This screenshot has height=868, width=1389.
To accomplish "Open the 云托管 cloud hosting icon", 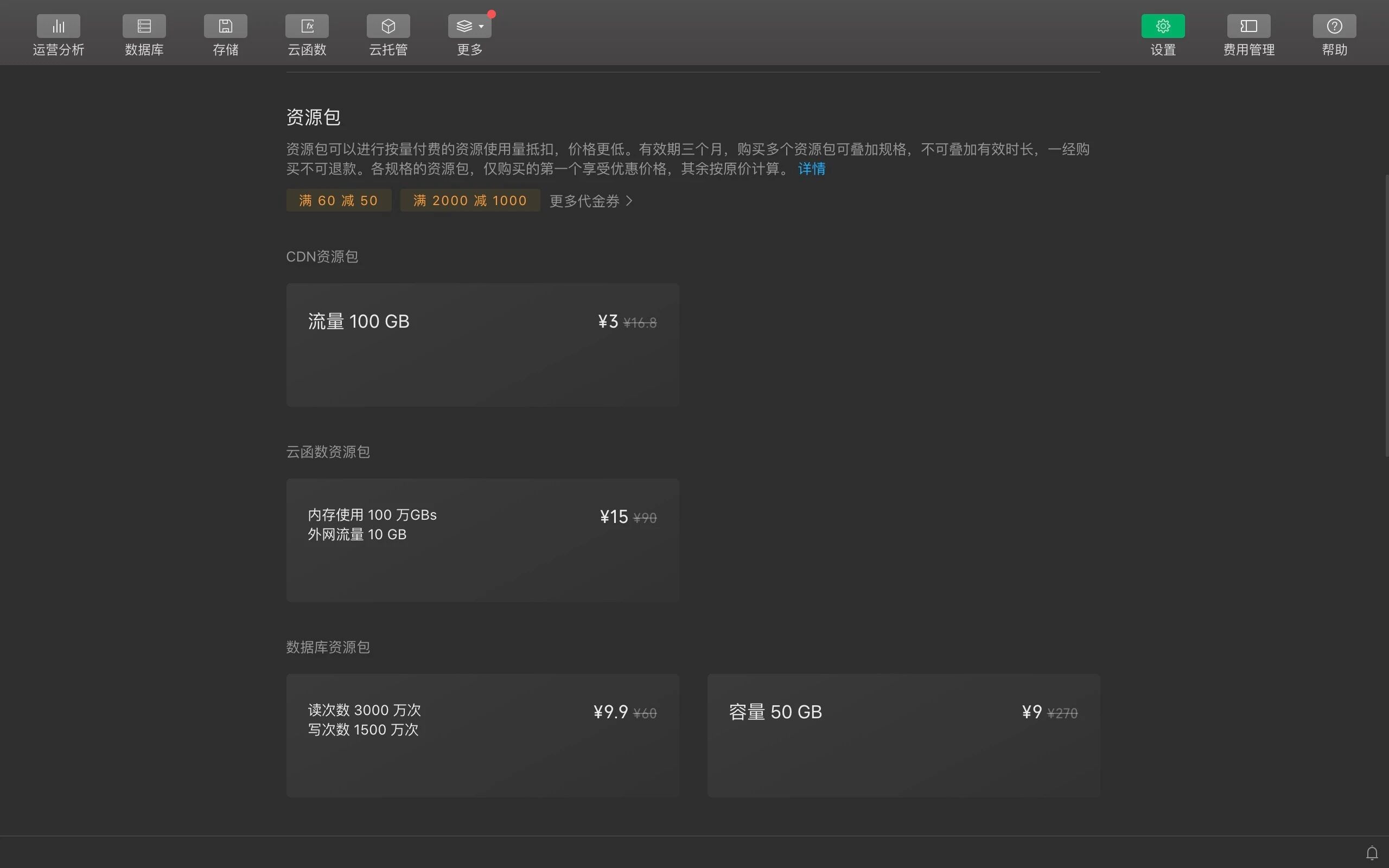I will click(x=388, y=27).
